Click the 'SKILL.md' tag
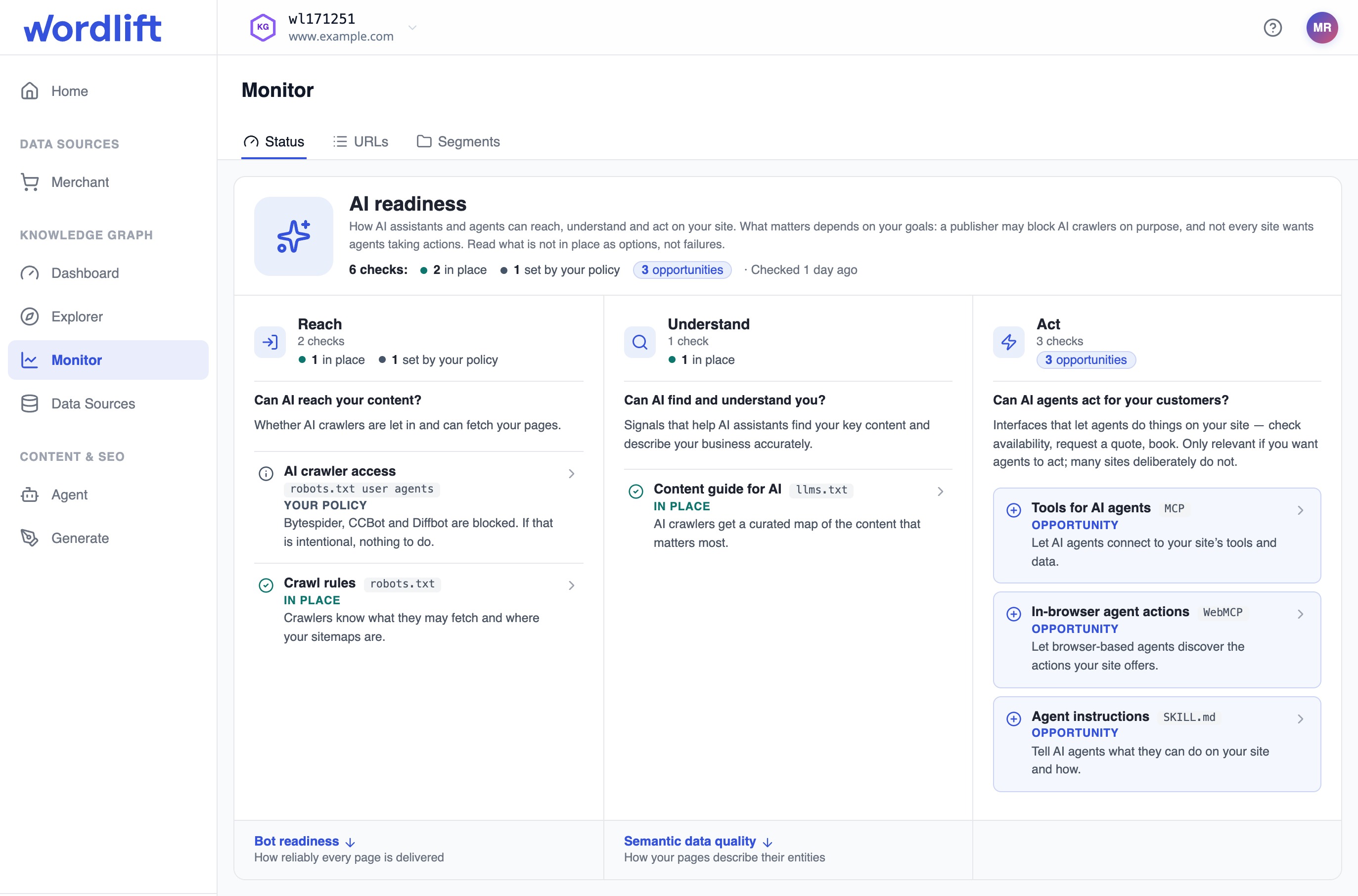Screen dimensions: 1358x896 (x=1189, y=717)
